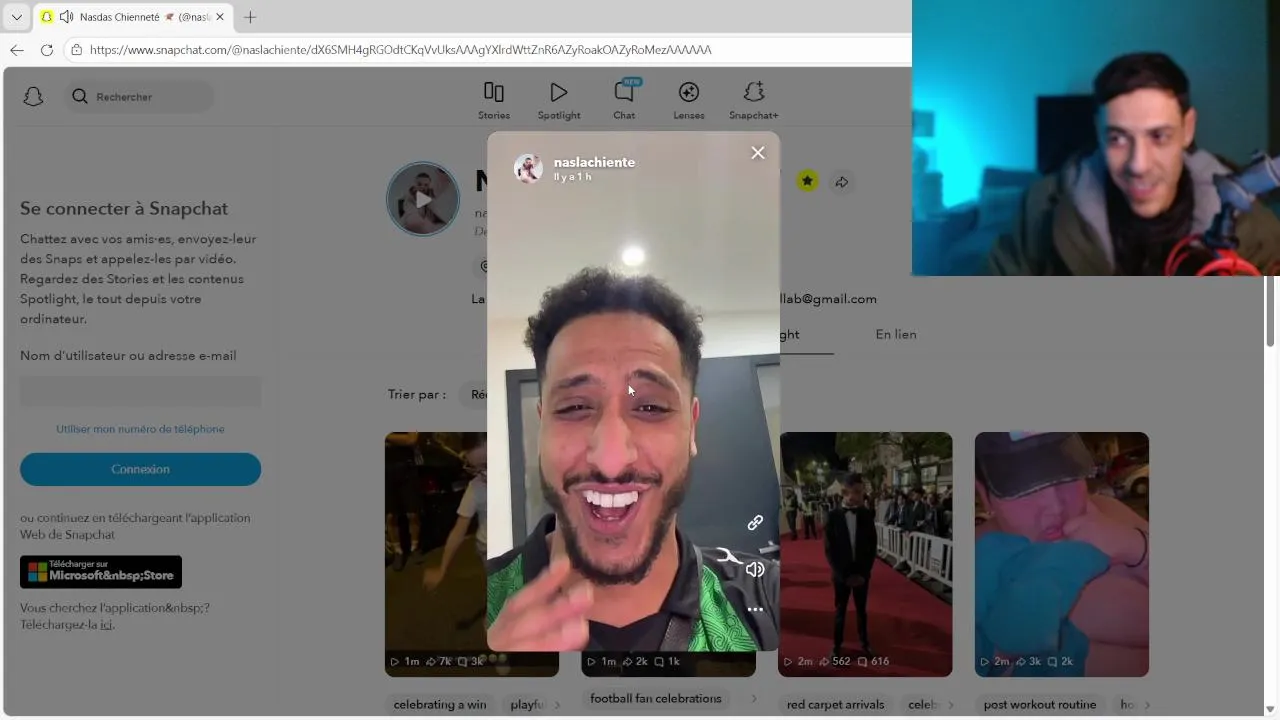
Task: Close the Nasdas Chienneté browser tab
Action: 220,17
